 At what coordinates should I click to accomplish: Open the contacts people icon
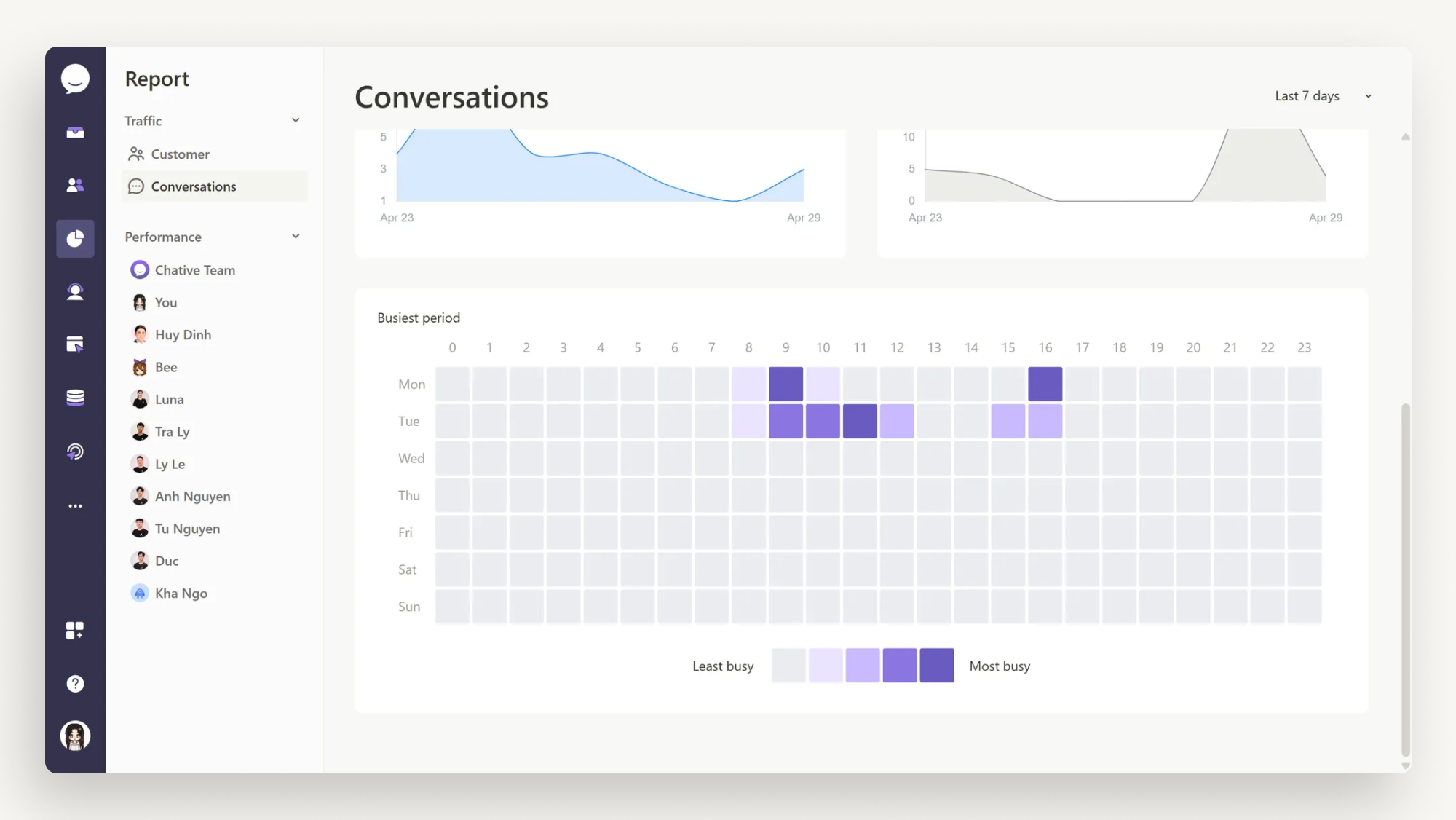[75, 185]
